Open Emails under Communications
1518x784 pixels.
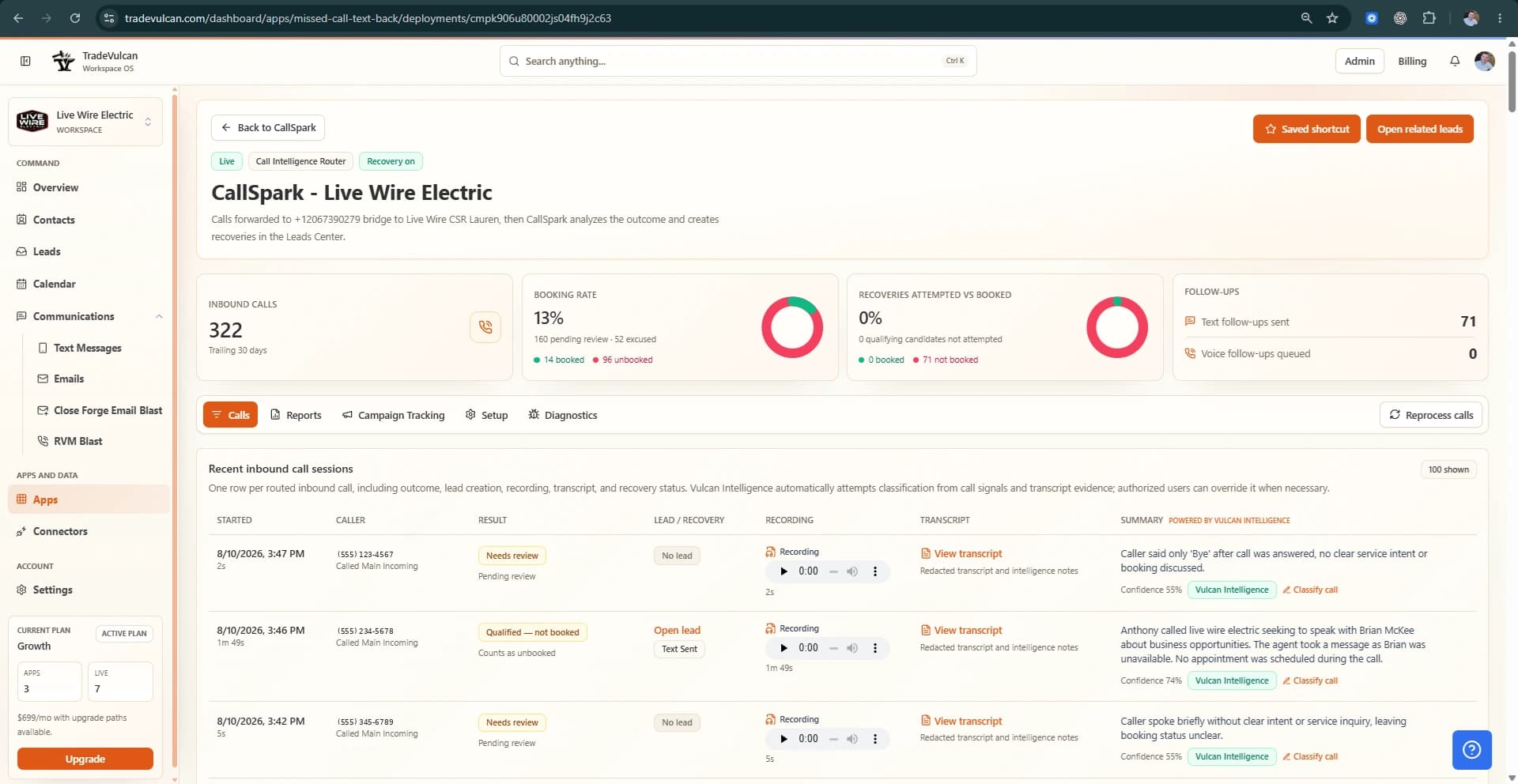(69, 379)
